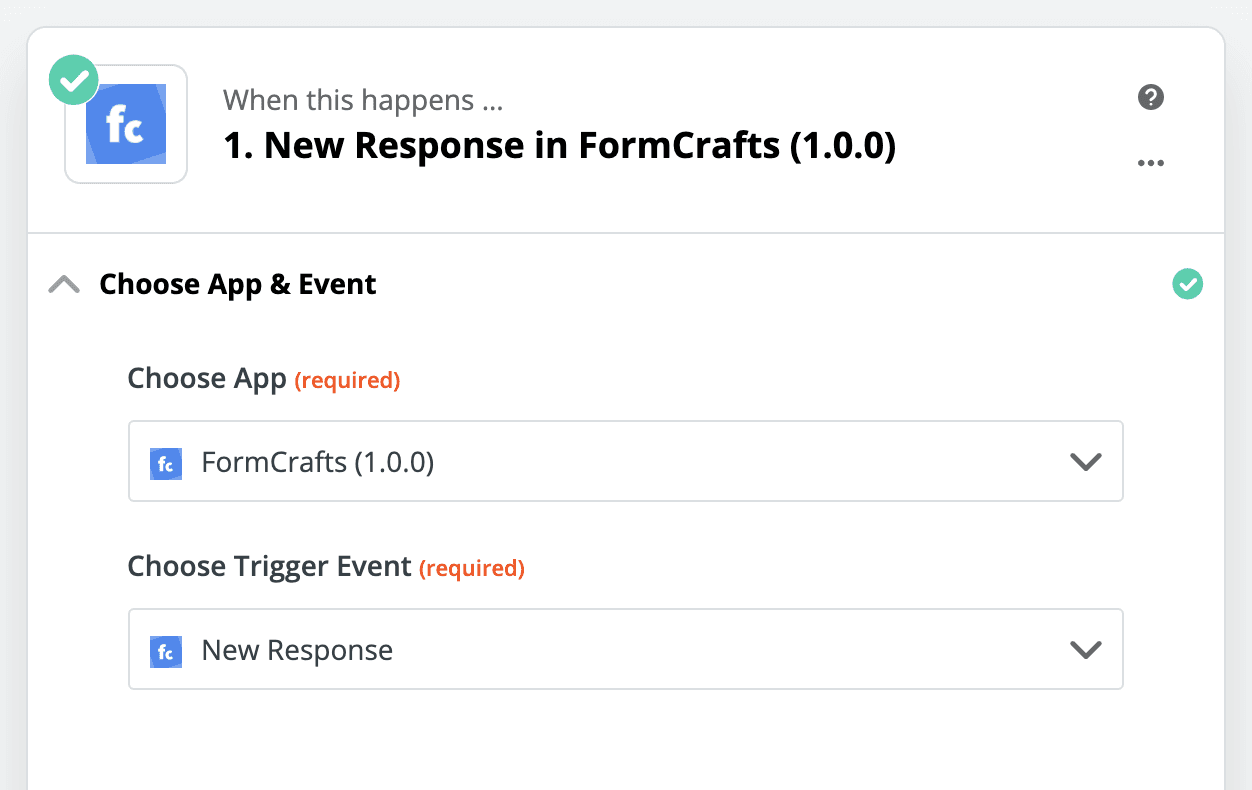
Task: Open the Choose App dropdown arrow
Action: tap(1086, 462)
